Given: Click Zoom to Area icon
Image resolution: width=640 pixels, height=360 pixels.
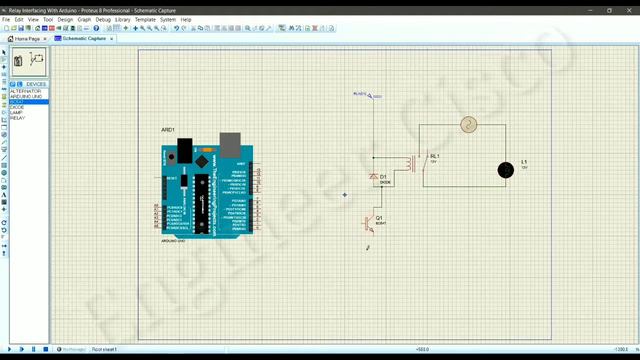Looking at the screenshot, I should [x=164, y=28].
